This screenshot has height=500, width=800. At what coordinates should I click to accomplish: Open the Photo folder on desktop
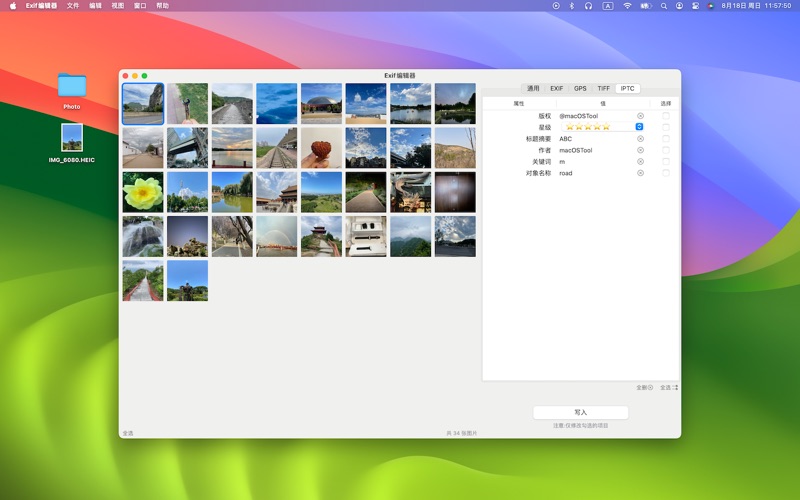point(72,86)
